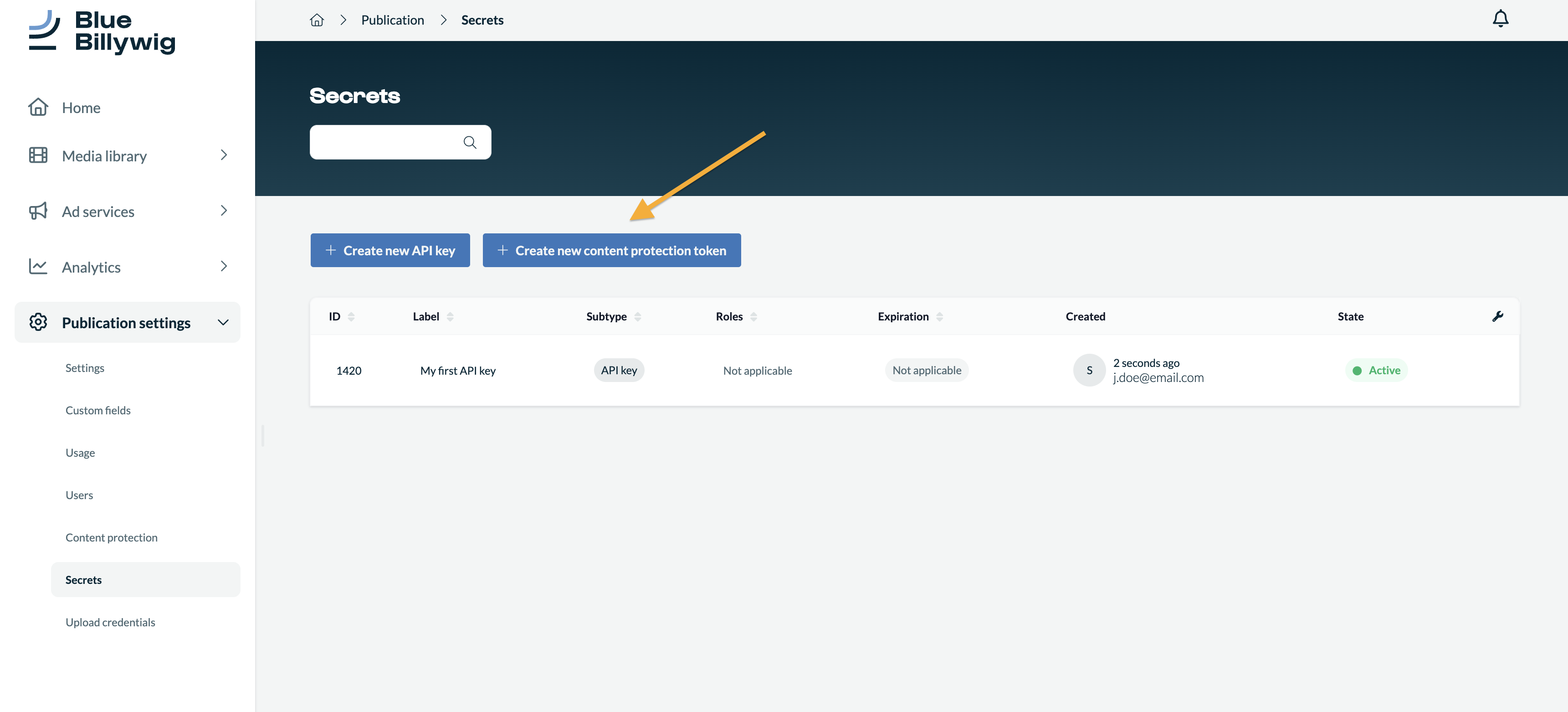
Task: Click Create new content protection token
Action: (x=612, y=250)
